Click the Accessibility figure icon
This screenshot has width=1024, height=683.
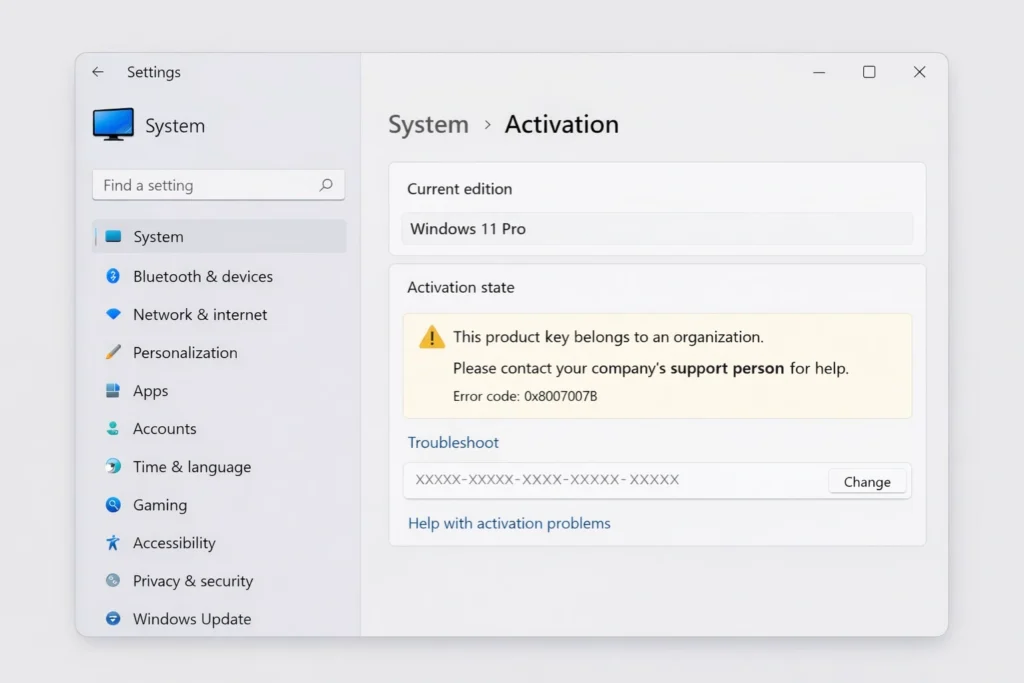coord(113,543)
